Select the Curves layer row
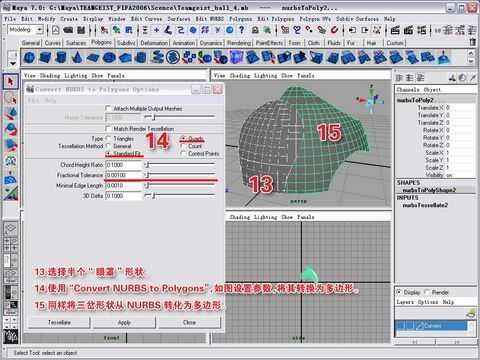Image resolution: width=480 pixels, height=360 pixels. point(431,326)
